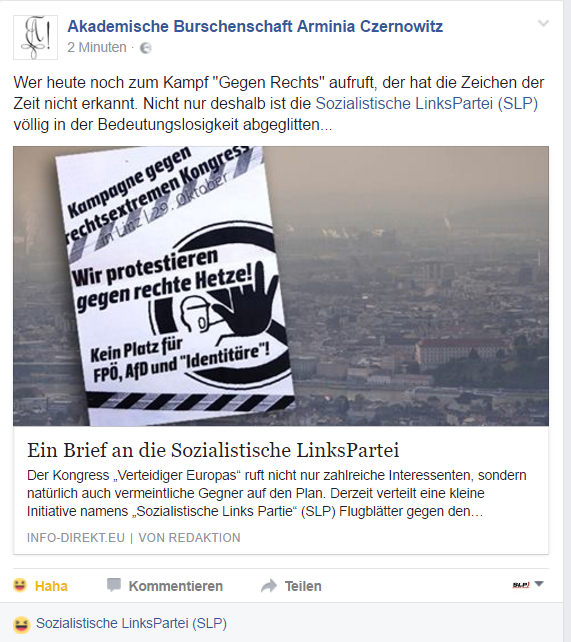
Task: Open the Arminia Czernowitz page profile picture
Action: [x=35, y=38]
